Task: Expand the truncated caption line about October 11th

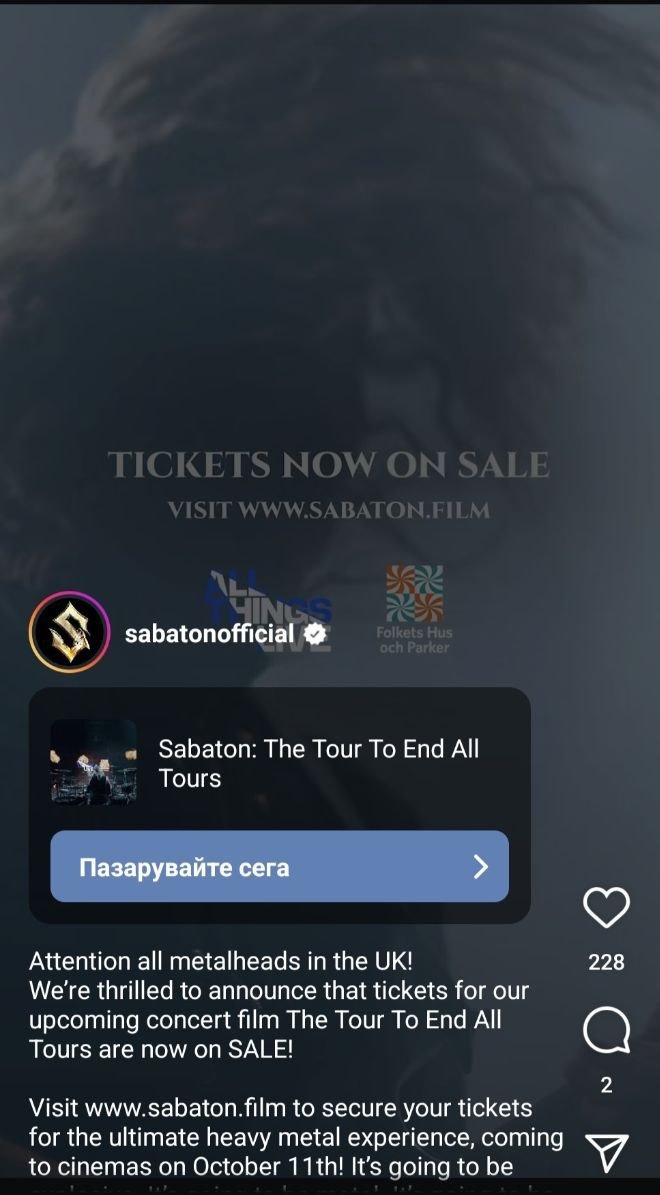Action: coord(271,1167)
